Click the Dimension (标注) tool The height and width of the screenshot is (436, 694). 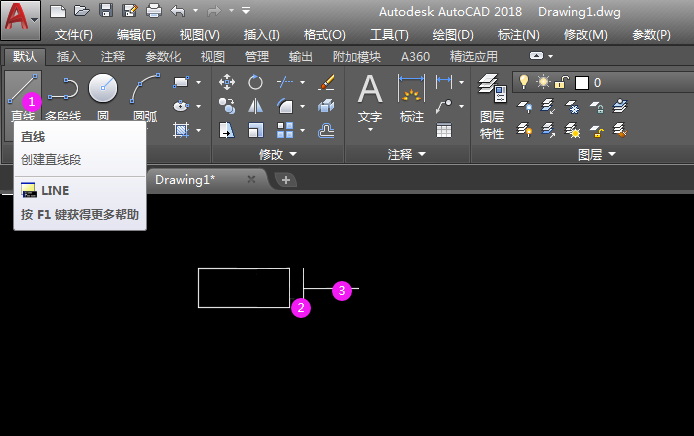(412, 98)
